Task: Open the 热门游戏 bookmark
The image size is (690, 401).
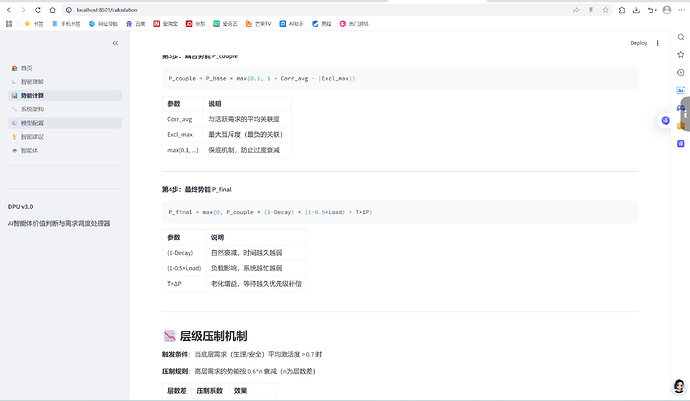Action: pos(354,24)
